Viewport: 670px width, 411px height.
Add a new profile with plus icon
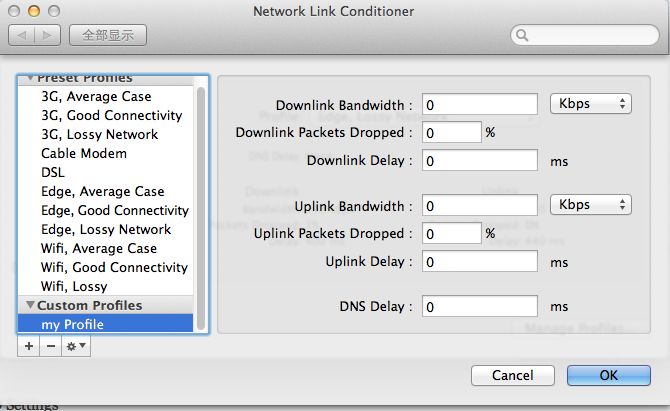(29, 346)
